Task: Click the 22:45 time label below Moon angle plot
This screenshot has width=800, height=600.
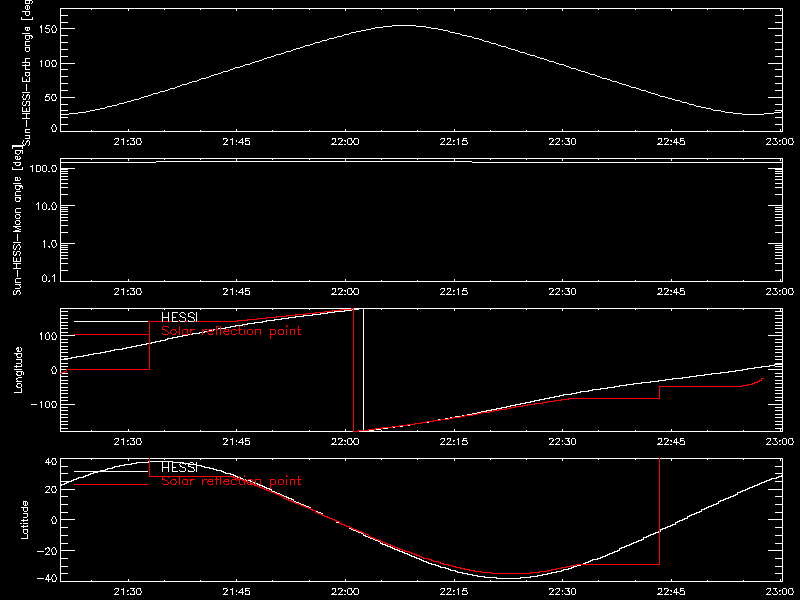Action: (671, 292)
